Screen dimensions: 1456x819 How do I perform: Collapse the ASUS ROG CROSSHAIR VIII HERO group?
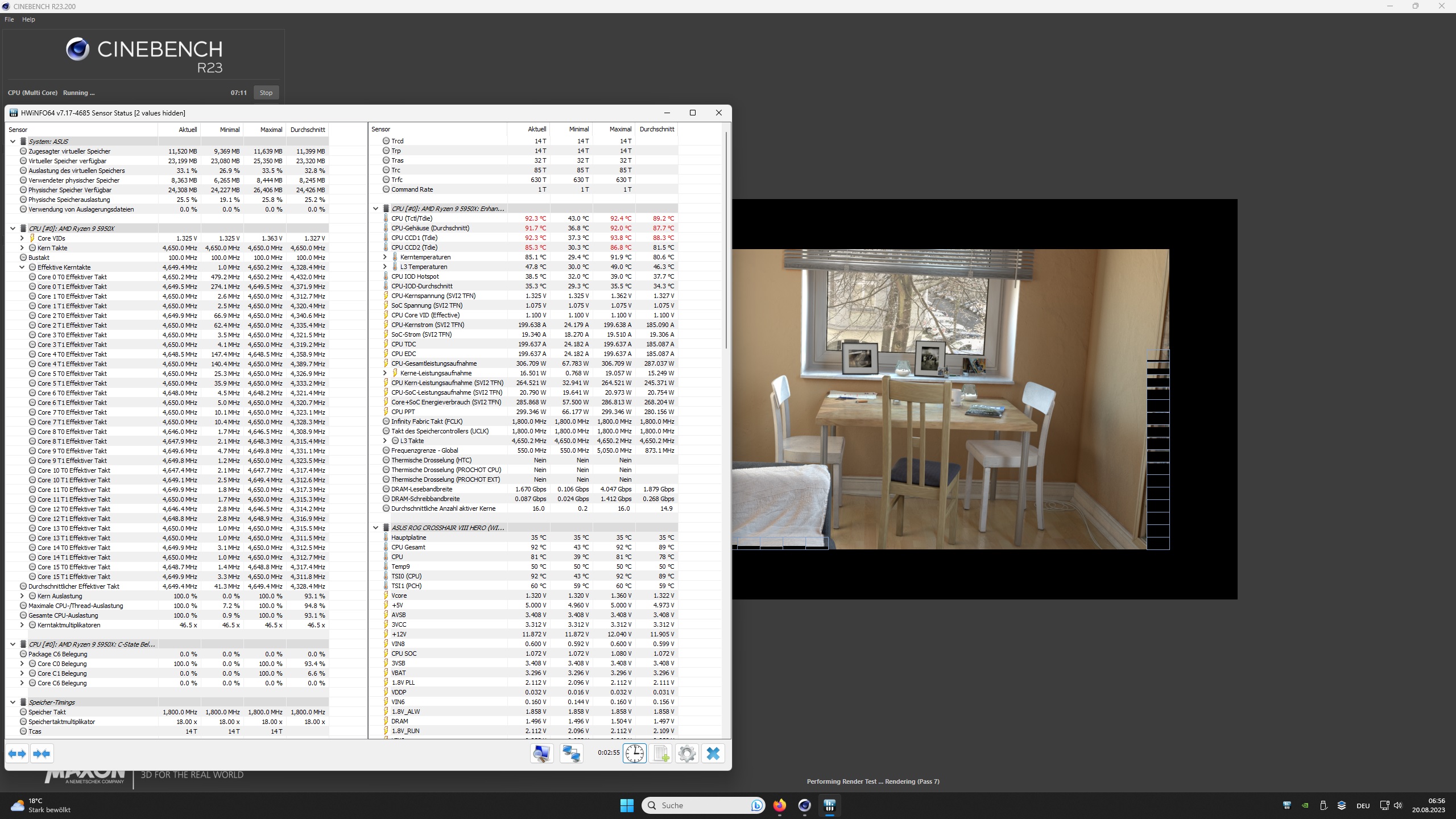(375, 528)
